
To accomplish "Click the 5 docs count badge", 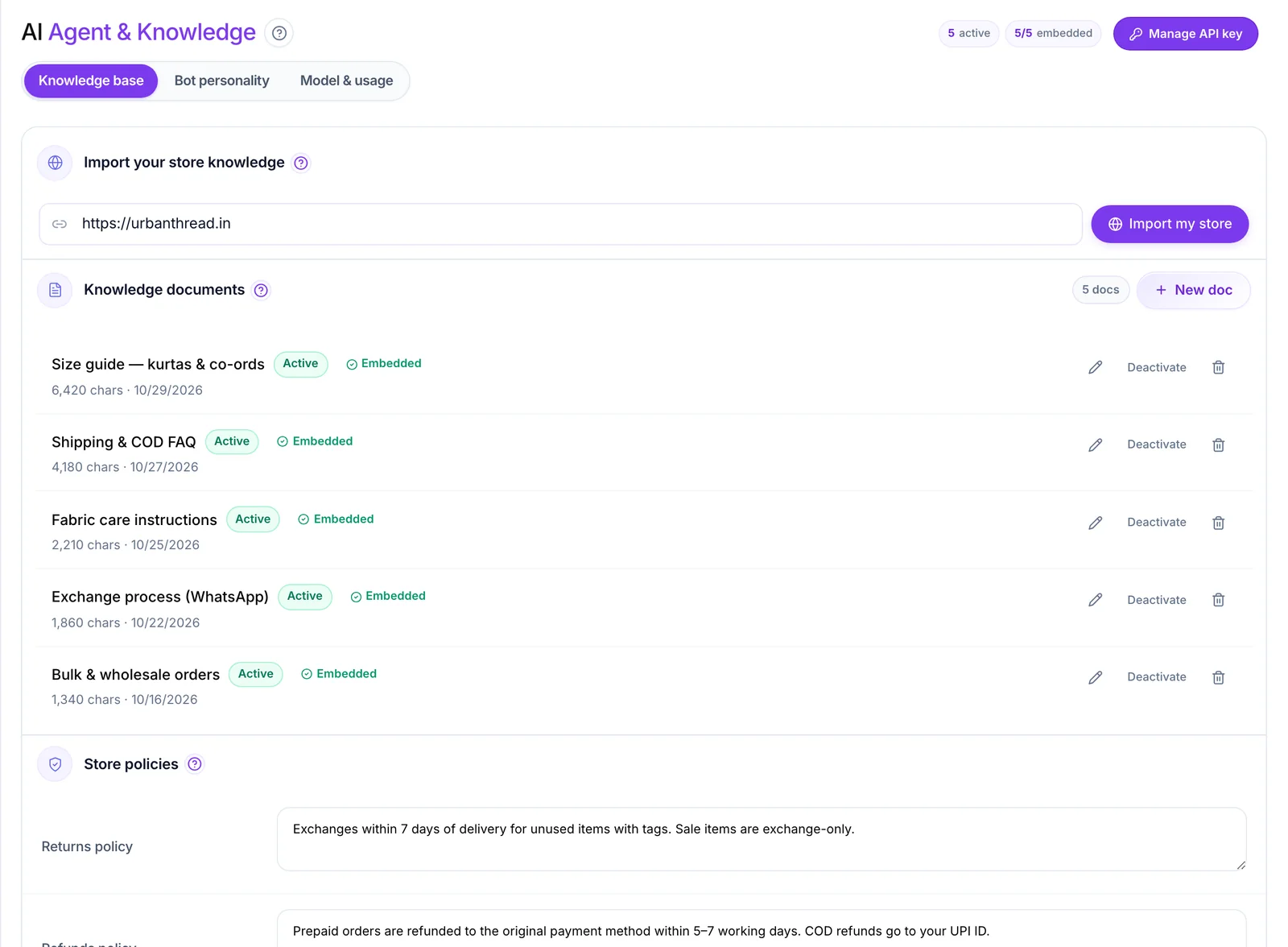I will tap(1100, 290).
